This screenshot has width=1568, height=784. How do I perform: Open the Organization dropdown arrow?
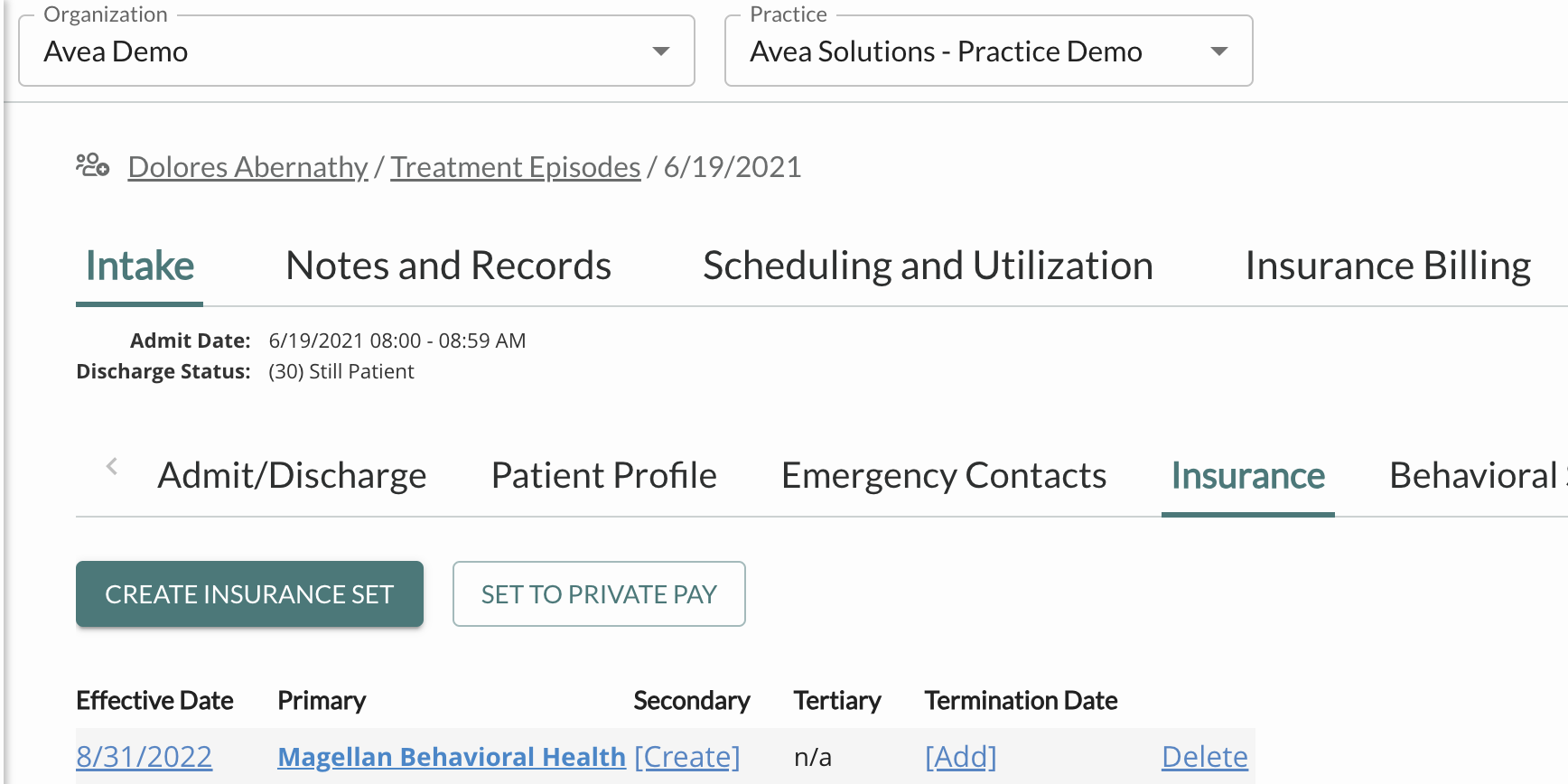point(661,51)
